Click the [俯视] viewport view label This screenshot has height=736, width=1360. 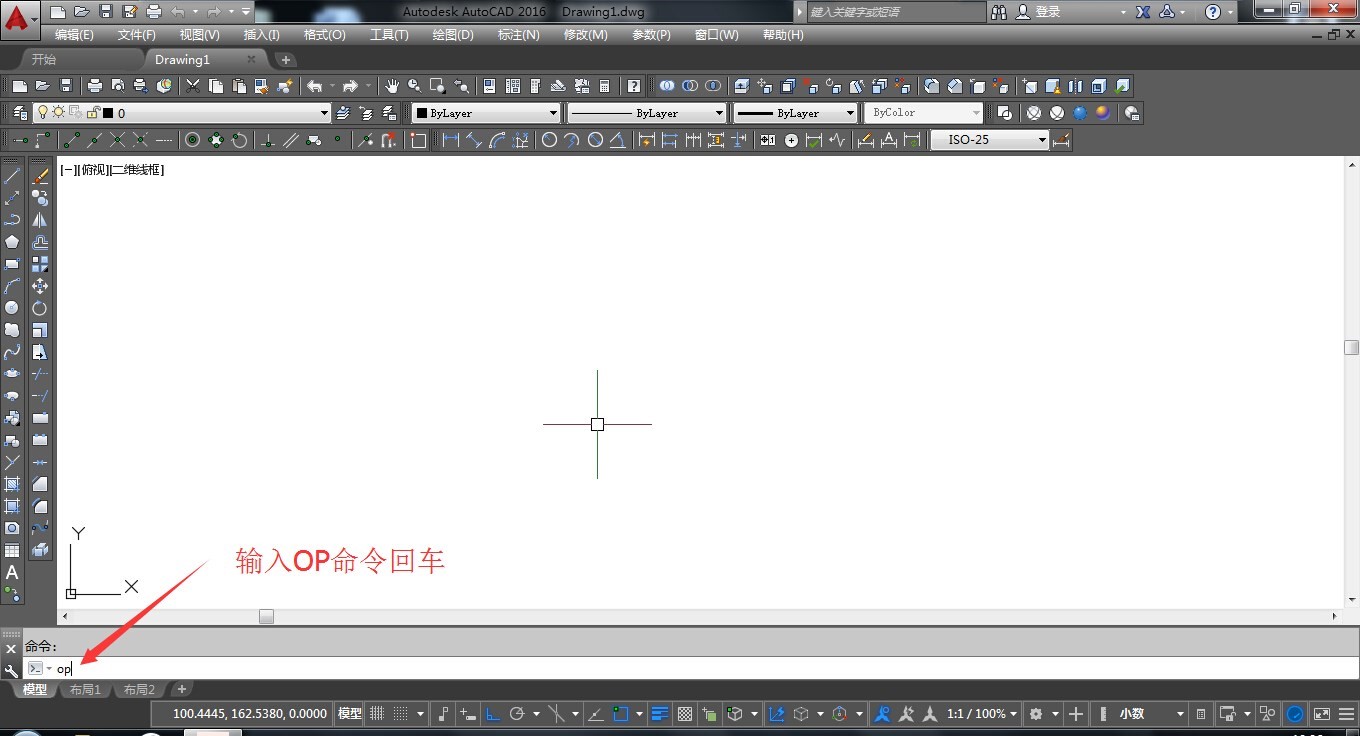pos(92,170)
